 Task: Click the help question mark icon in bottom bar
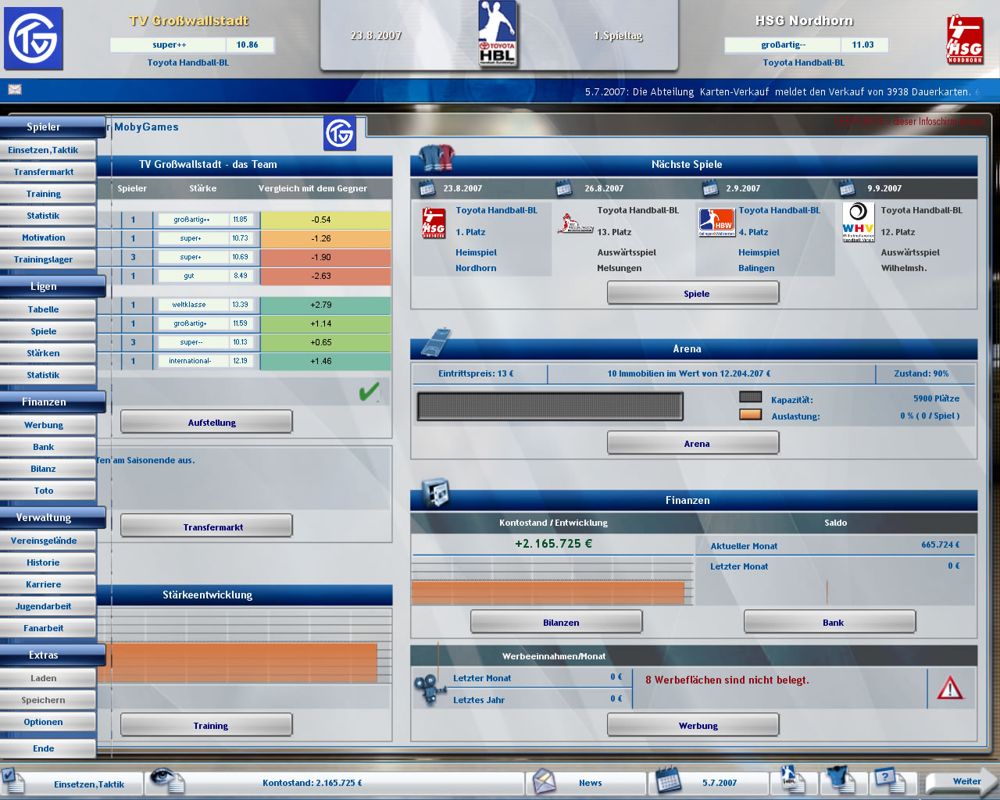[x=886, y=780]
